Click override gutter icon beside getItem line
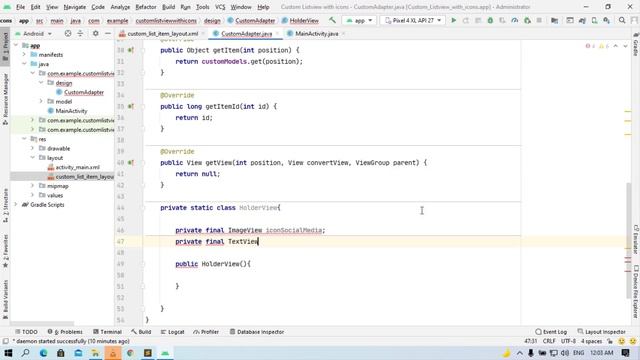Image resolution: width=640 pixels, height=360 pixels. [131, 50]
